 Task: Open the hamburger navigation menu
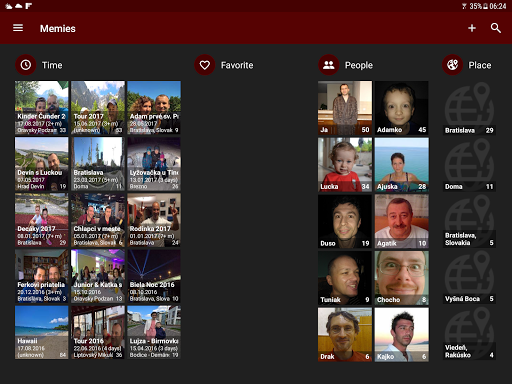(x=18, y=28)
